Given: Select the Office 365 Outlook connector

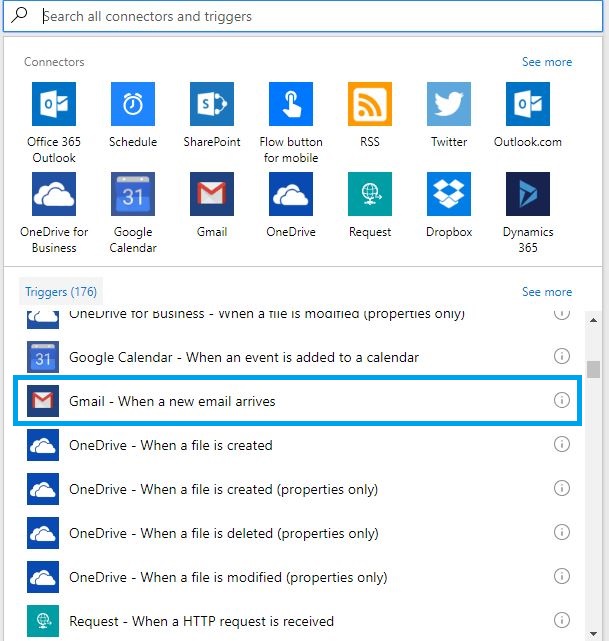Looking at the screenshot, I should [x=54, y=104].
